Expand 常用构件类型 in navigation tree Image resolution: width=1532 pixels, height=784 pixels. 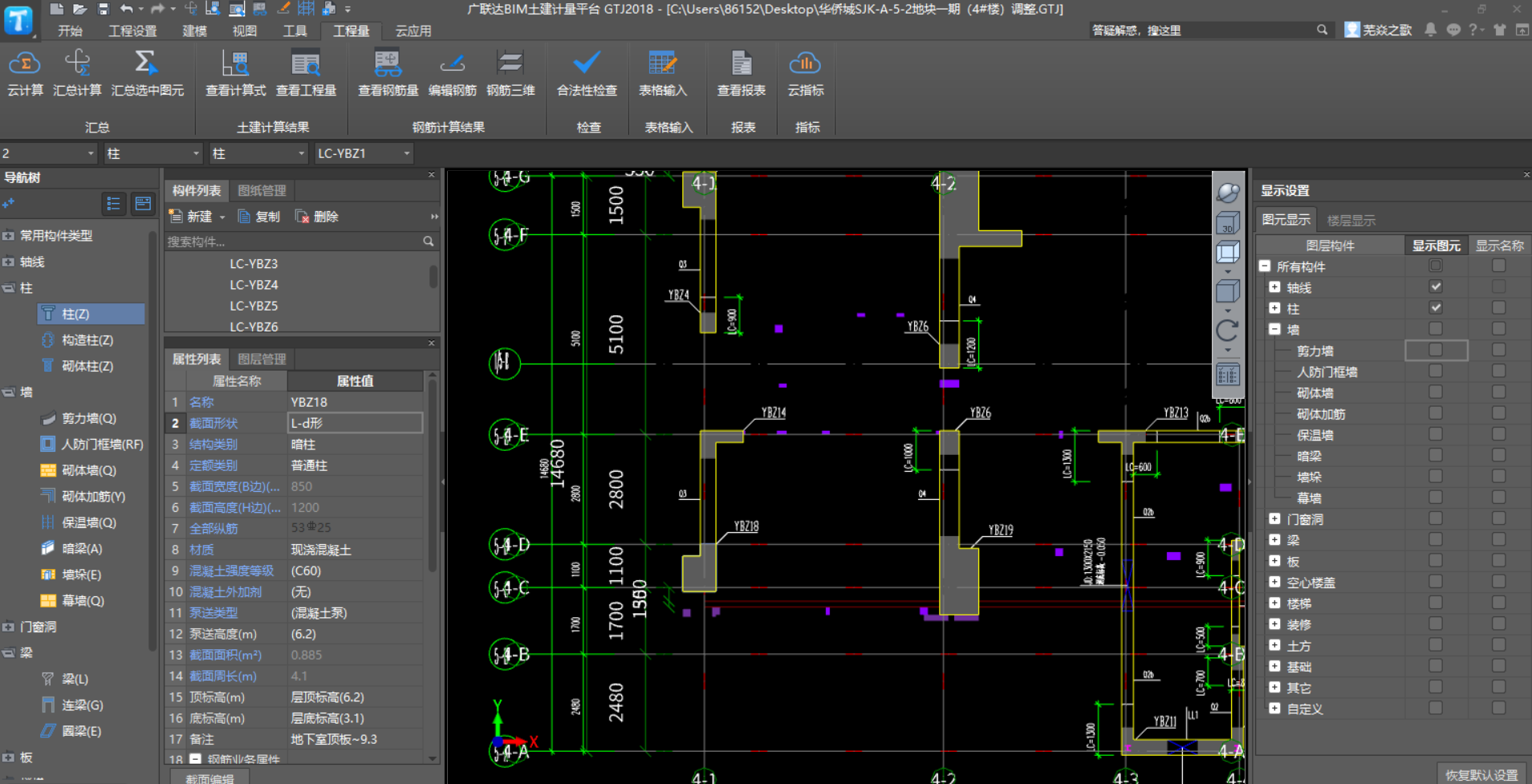tap(9, 236)
